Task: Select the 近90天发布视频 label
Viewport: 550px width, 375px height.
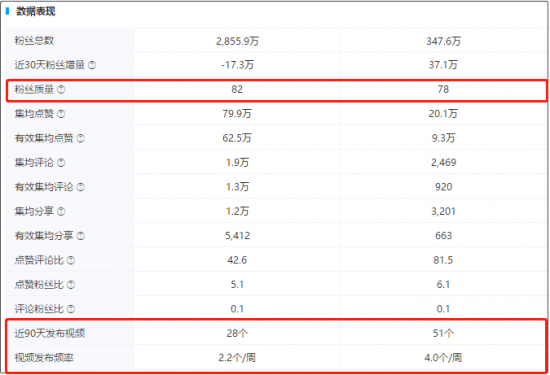Action: pos(49,333)
